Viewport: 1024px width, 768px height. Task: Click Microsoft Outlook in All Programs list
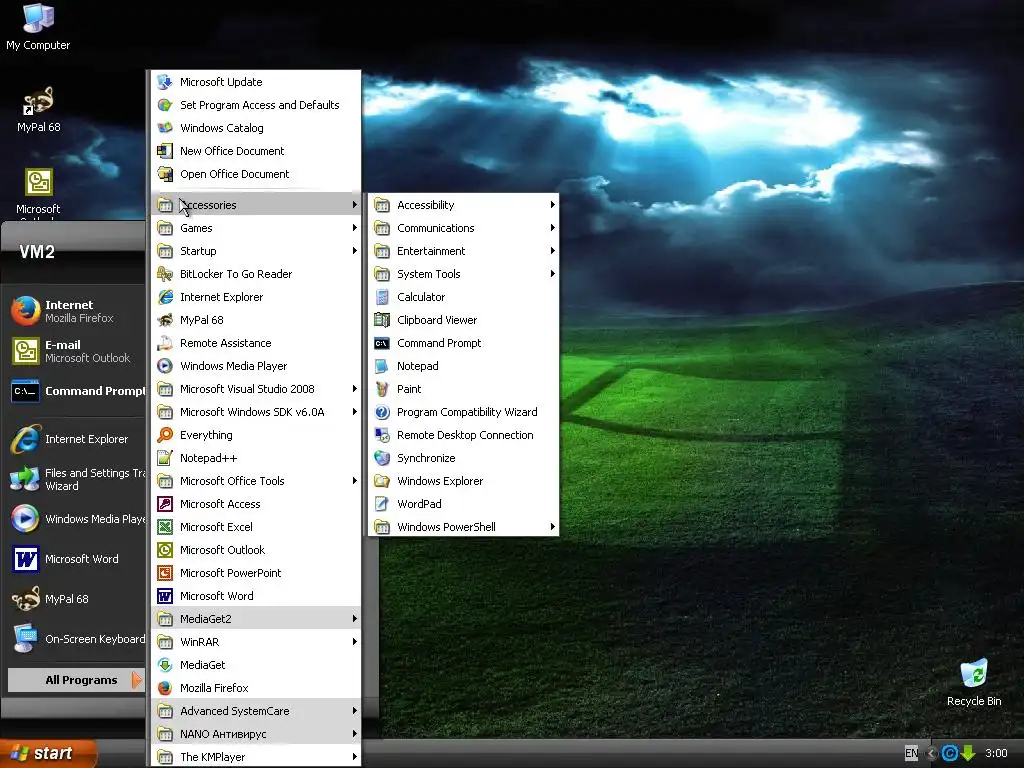pyautogui.click(x=256, y=550)
